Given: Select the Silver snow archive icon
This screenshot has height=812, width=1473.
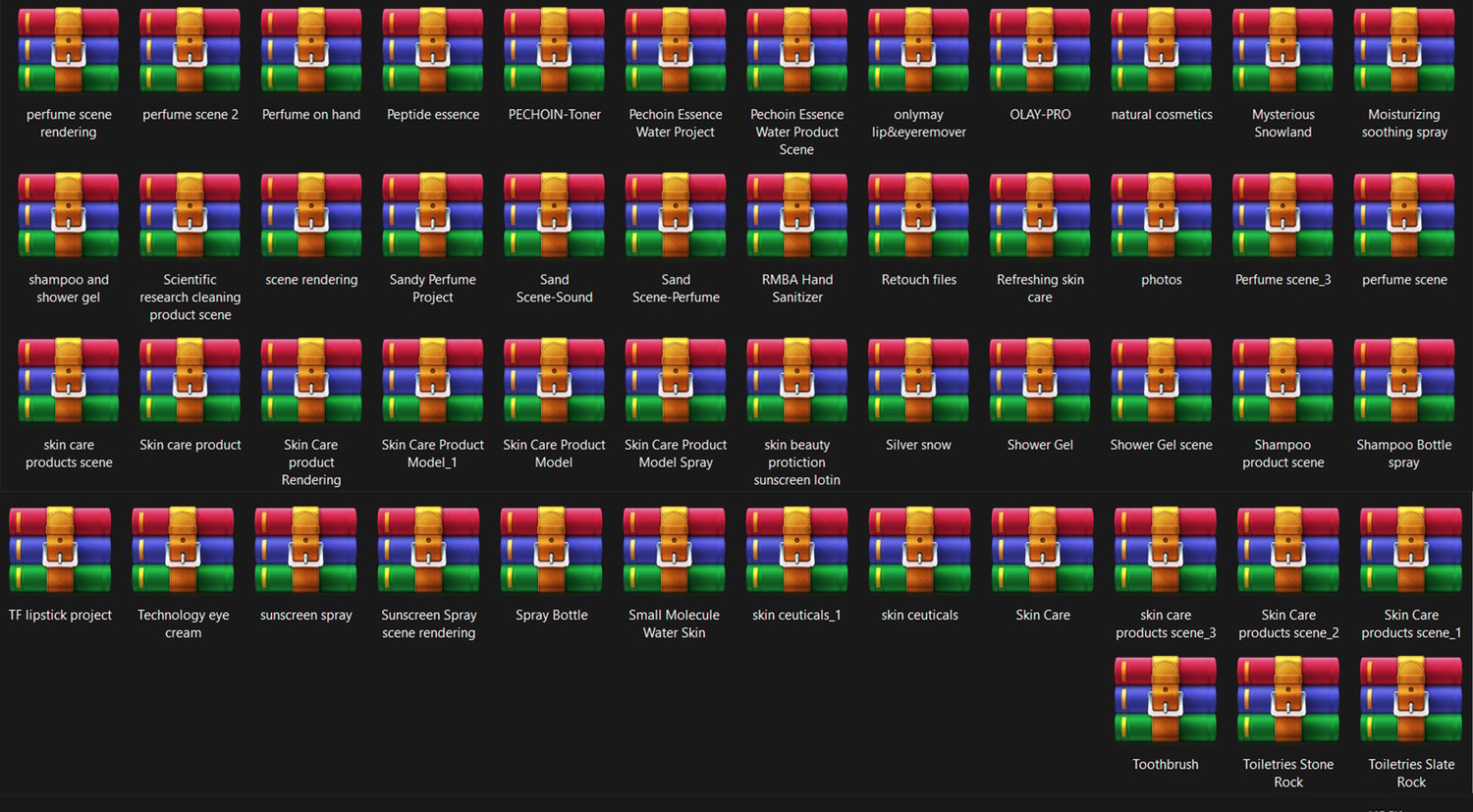Looking at the screenshot, I should (x=919, y=380).
